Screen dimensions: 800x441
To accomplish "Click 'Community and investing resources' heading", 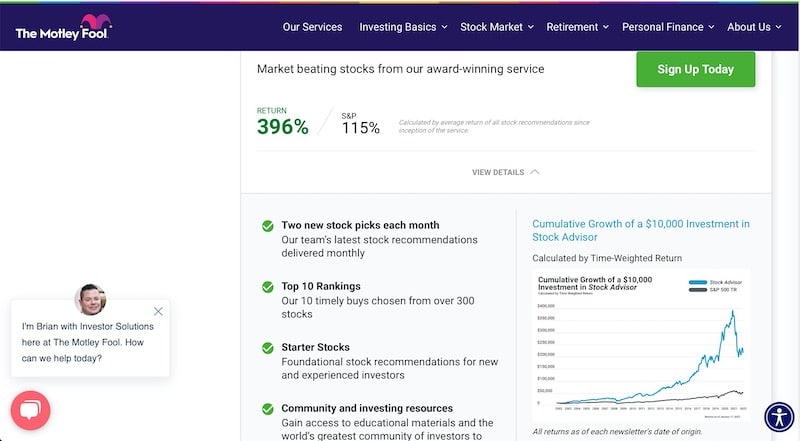I will pos(367,408).
